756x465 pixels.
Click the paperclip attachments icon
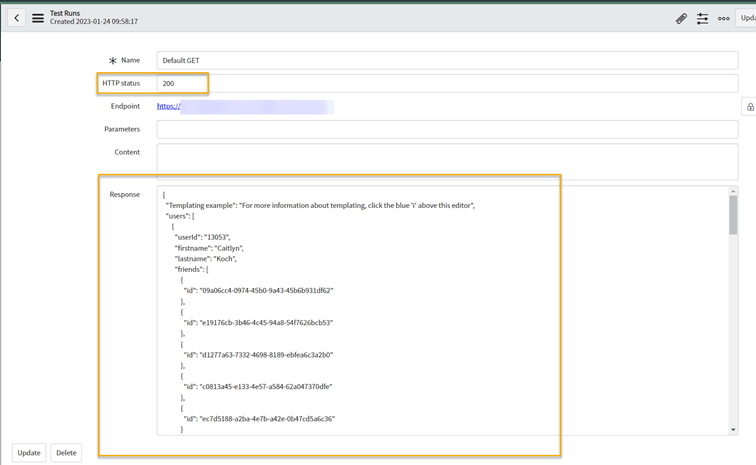pos(681,18)
